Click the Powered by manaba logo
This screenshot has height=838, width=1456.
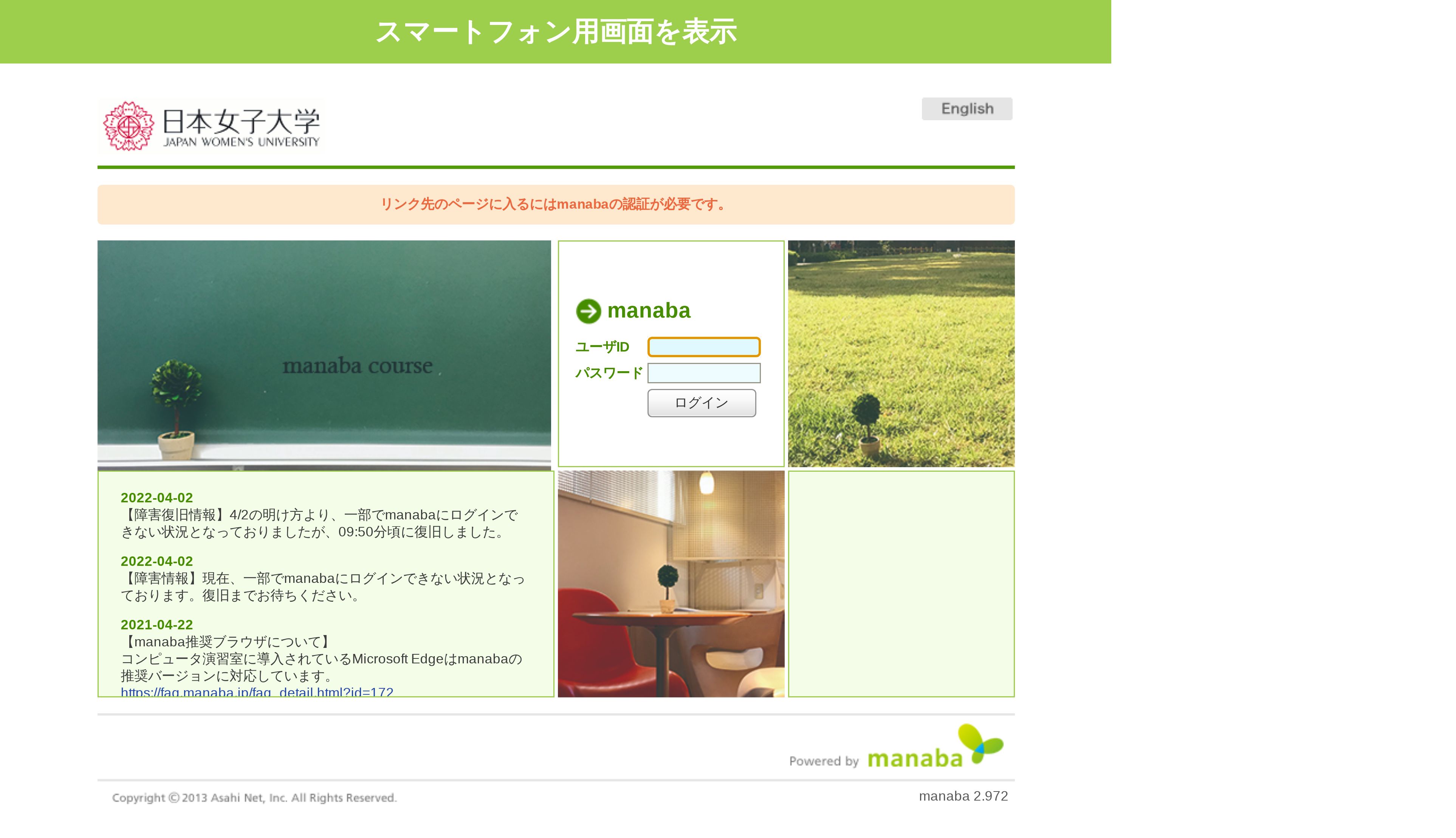896,747
